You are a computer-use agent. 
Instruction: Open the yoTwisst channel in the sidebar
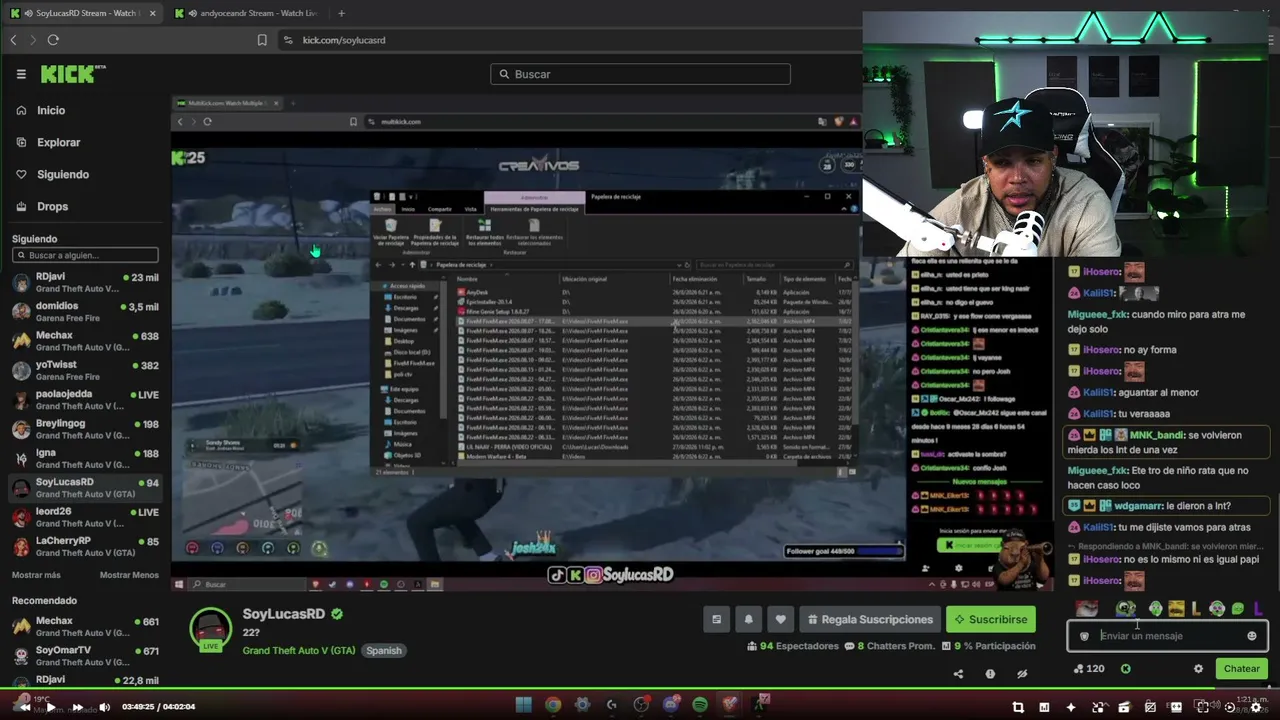coord(85,371)
